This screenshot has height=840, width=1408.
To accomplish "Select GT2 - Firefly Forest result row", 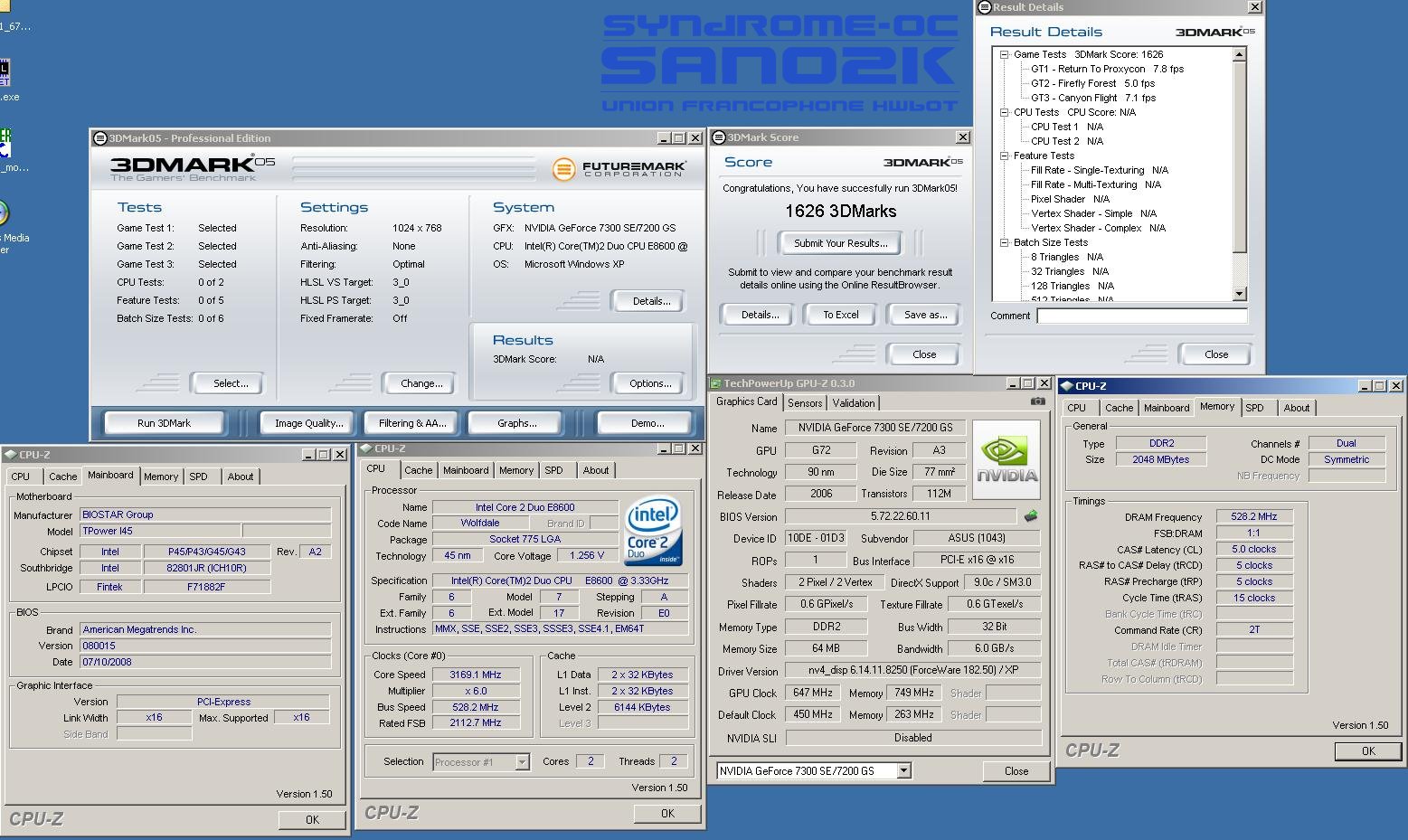I will (x=1093, y=83).
